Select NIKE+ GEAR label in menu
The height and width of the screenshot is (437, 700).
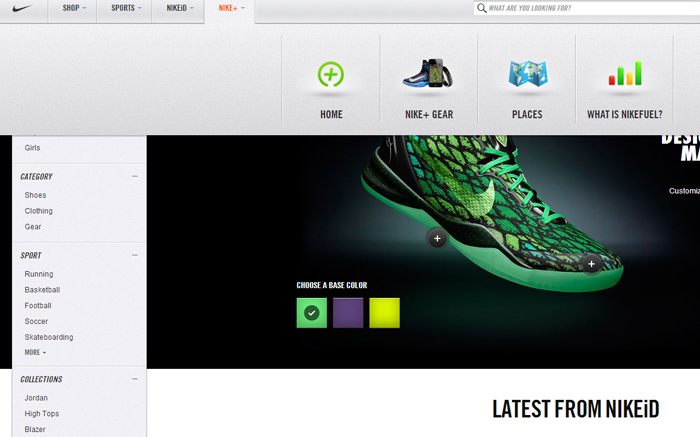pos(429,114)
